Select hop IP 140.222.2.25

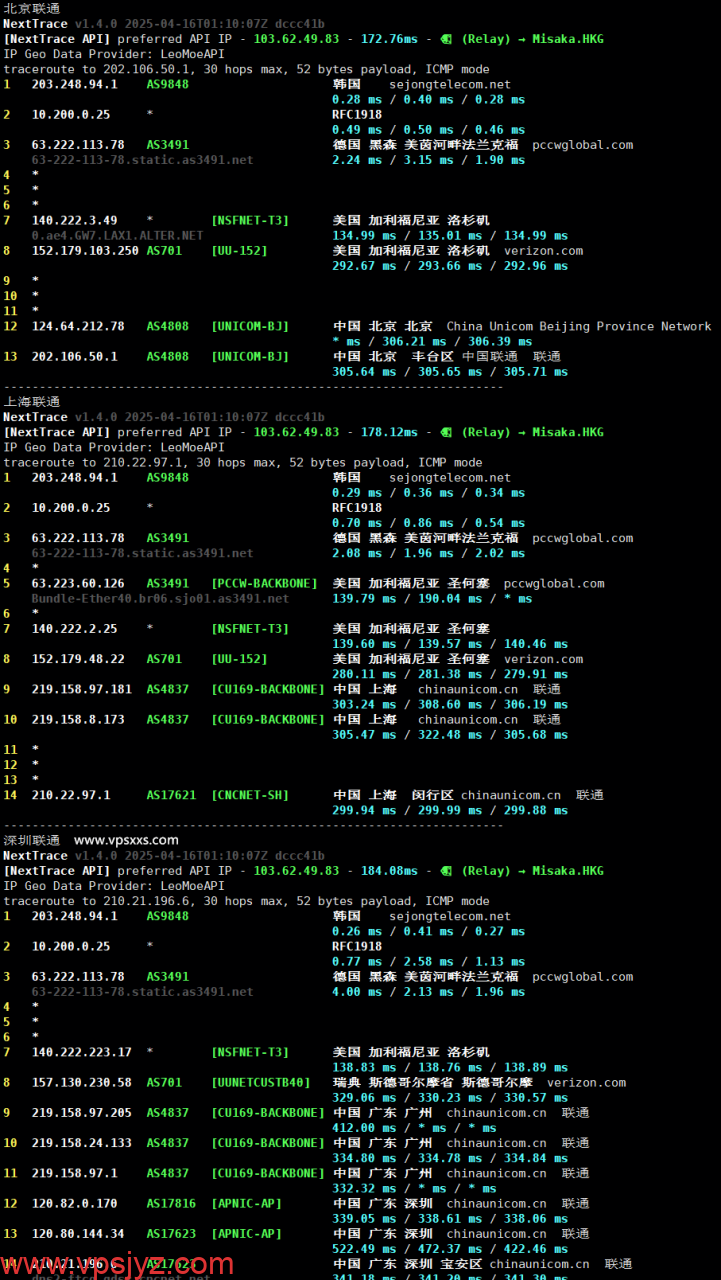point(74,628)
